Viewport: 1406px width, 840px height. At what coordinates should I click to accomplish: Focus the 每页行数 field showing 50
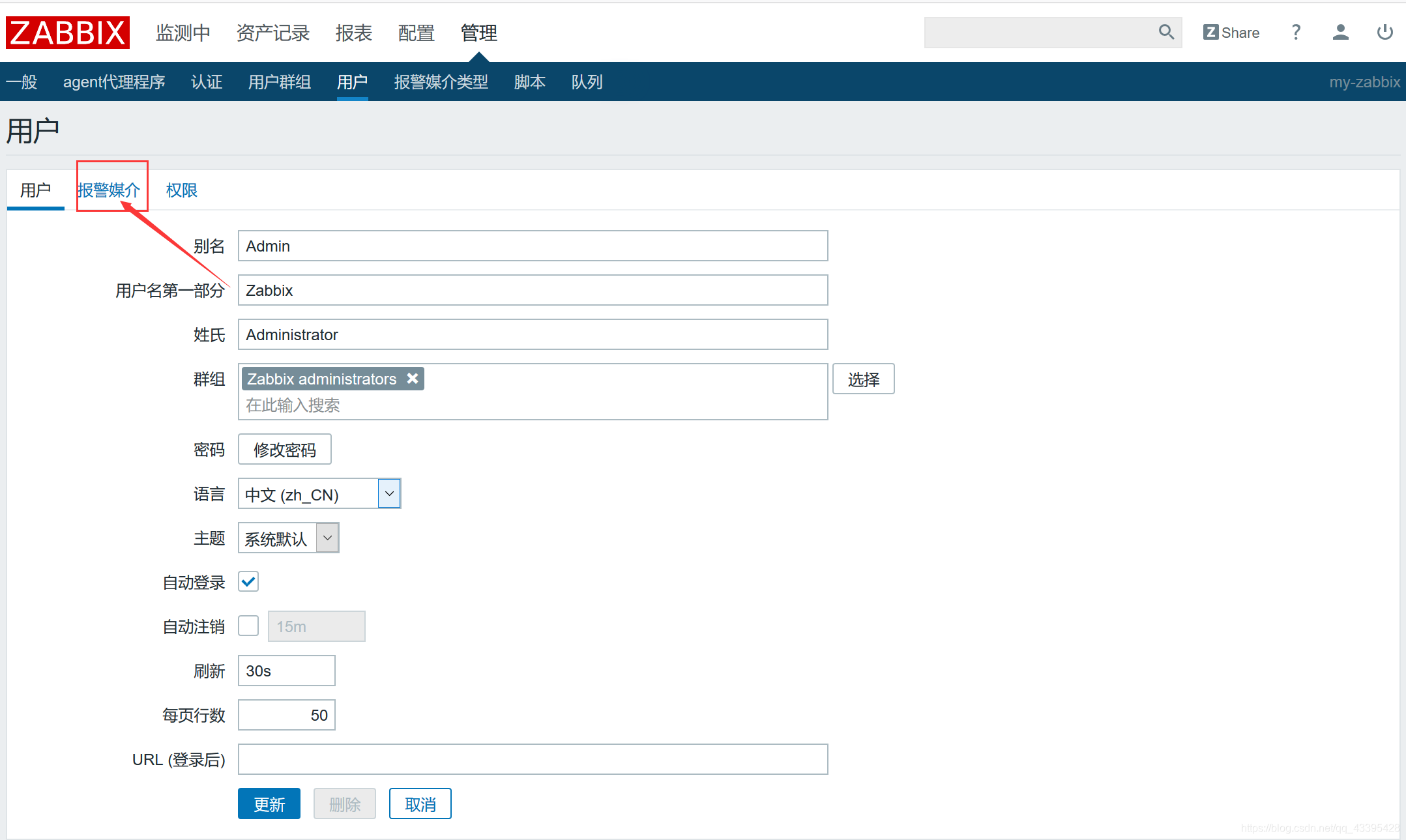coord(287,715)
